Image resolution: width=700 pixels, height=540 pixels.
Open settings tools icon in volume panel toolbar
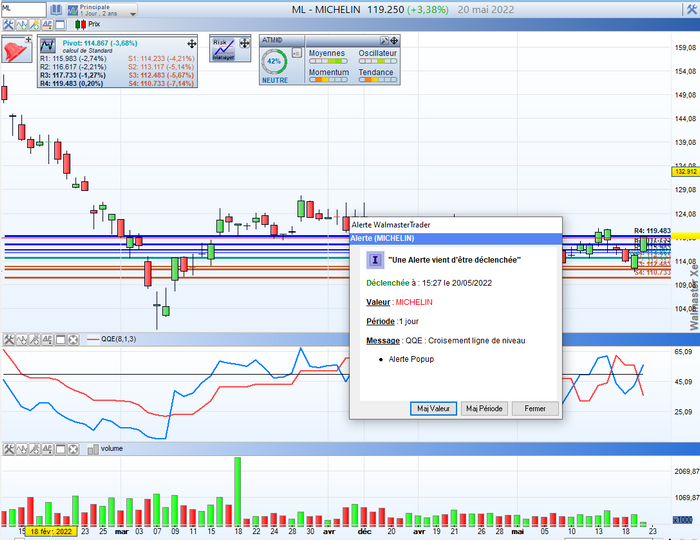[x=8, y=449]
